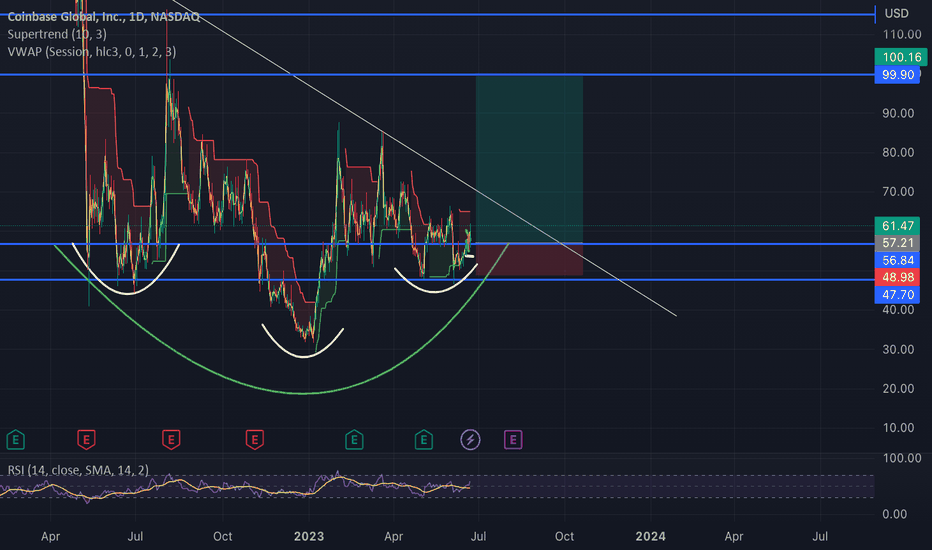The image size is (932, 550).
Task: Click the 47.70 blue price label
Action: coord(898,294)
